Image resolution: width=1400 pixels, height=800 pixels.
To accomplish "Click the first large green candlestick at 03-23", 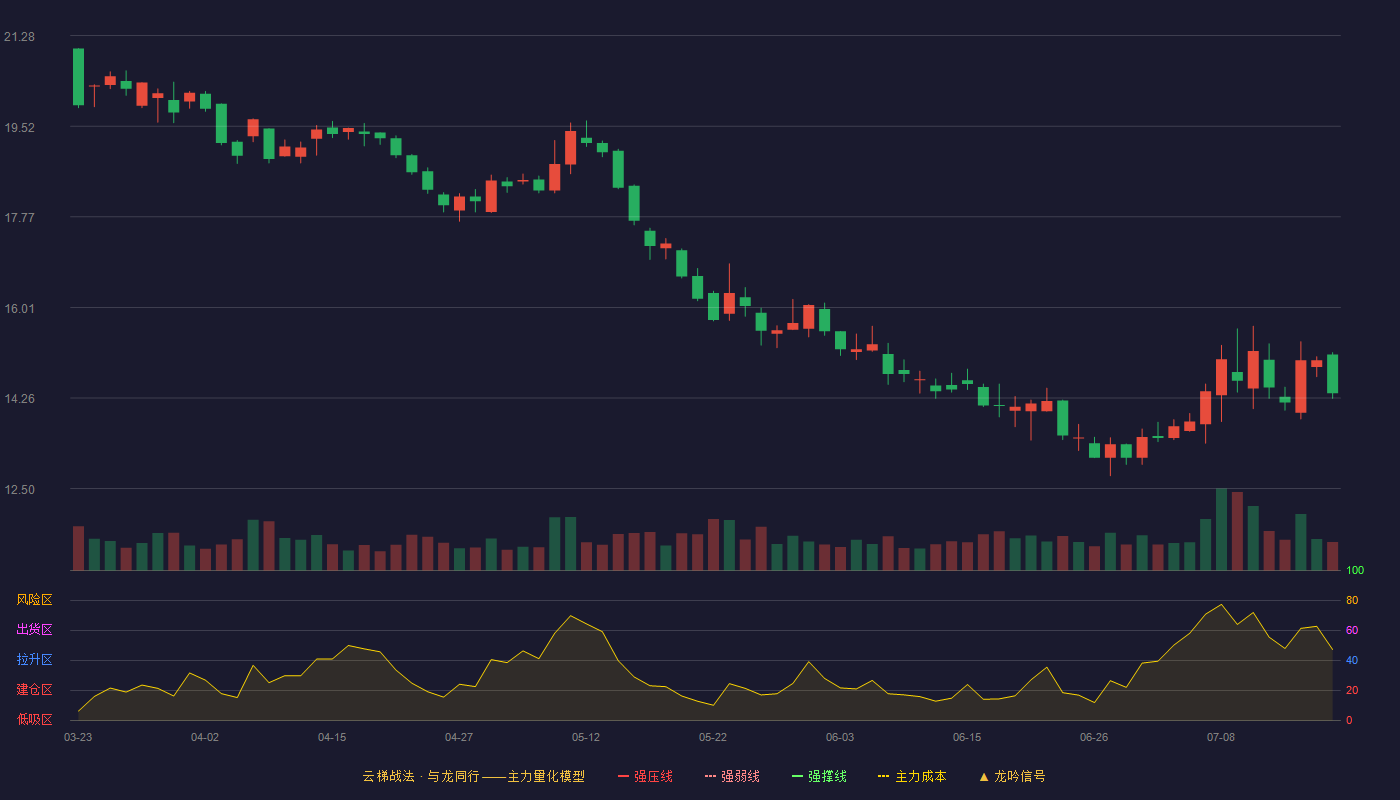I will point(78,76).
